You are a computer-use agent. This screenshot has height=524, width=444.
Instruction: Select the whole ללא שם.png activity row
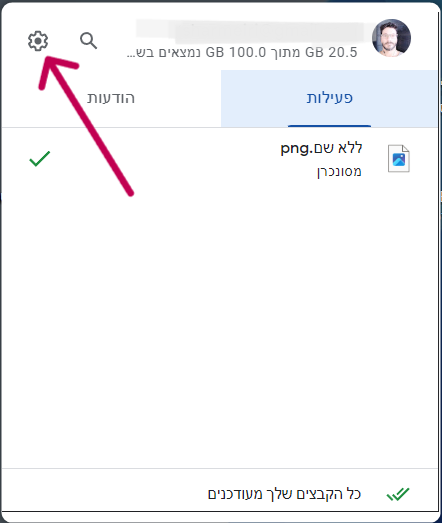[x=219, y=159]
